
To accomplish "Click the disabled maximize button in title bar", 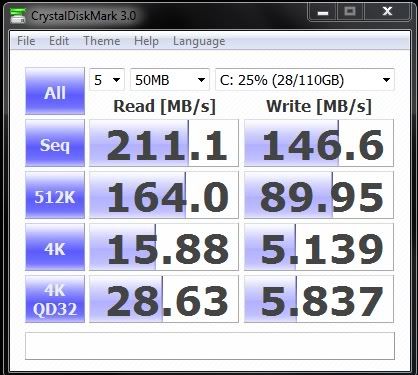I will click(350, 12).
